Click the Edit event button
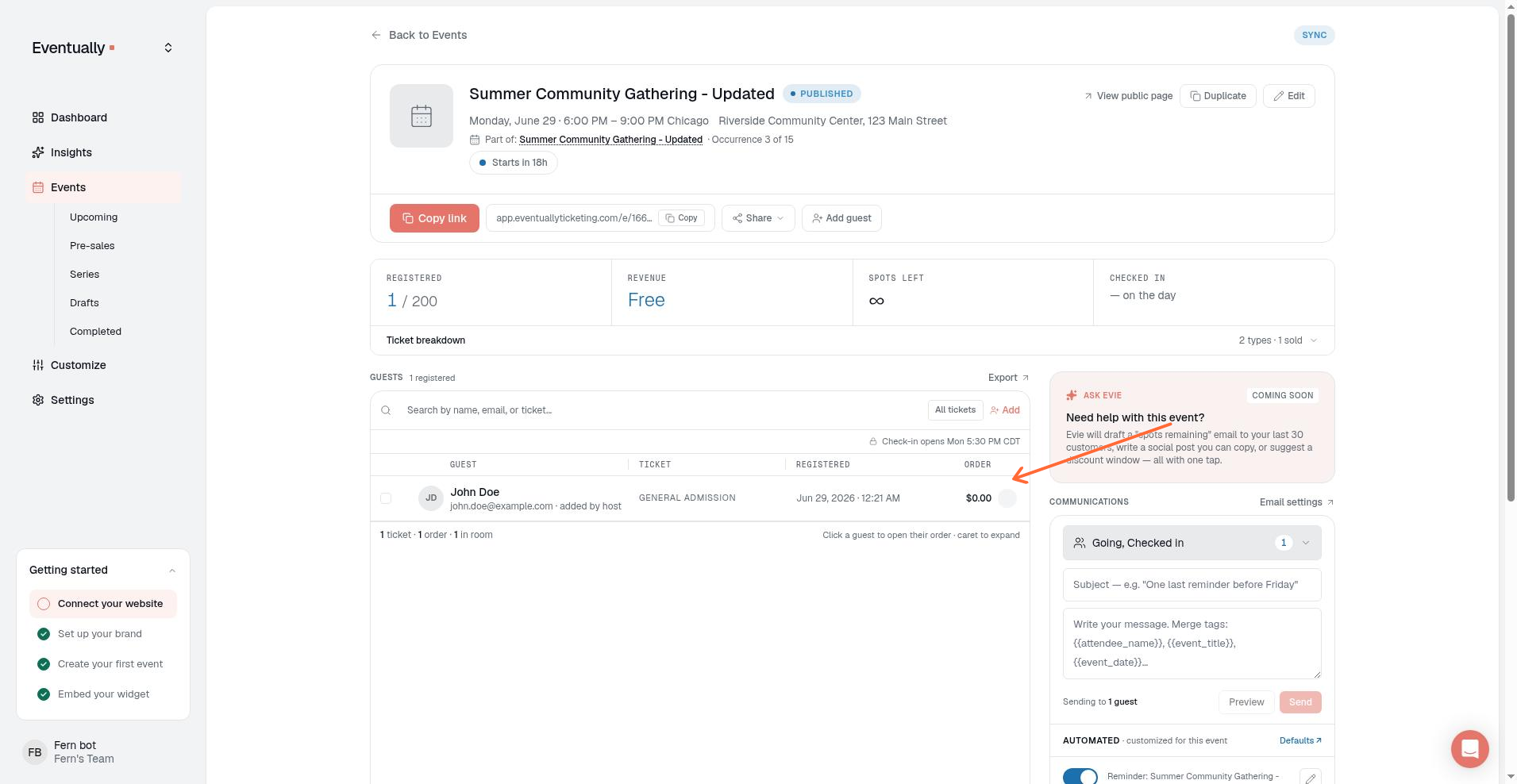This screenshot has height=784, width=1517. (x=1289, y=96)
